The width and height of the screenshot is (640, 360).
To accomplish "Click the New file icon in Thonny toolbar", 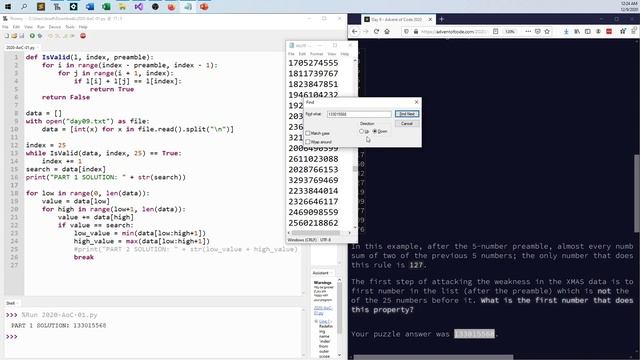I will (7, 36).
